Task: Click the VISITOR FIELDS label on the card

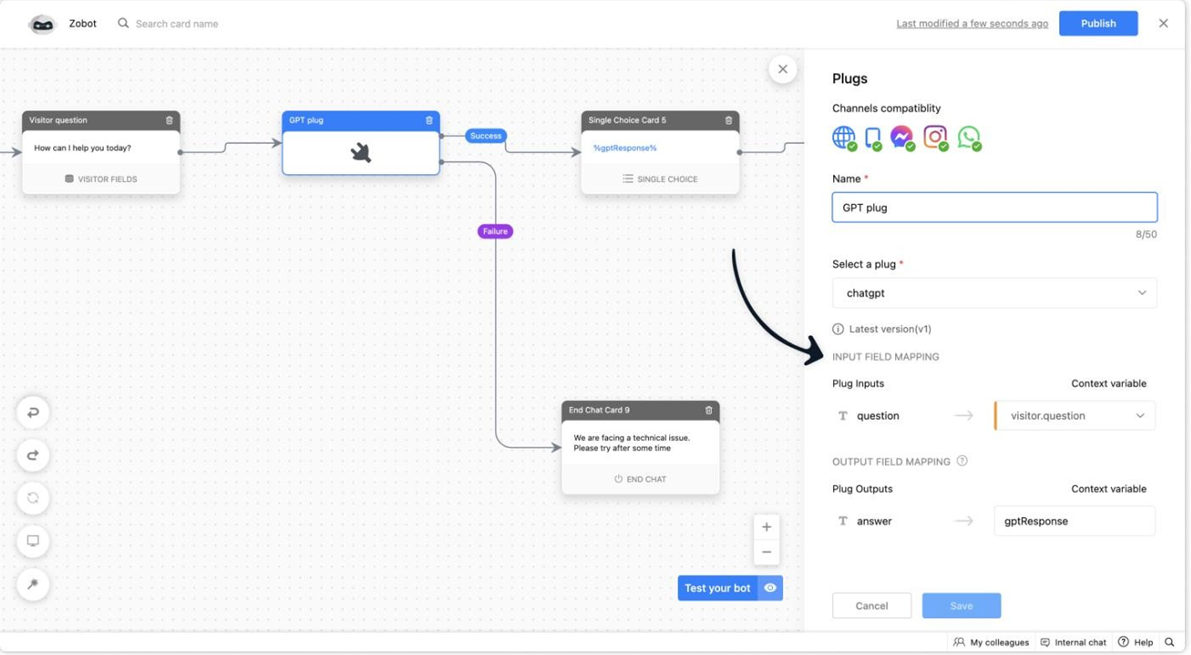Action: pyautogui.click(x=101, y=179)
